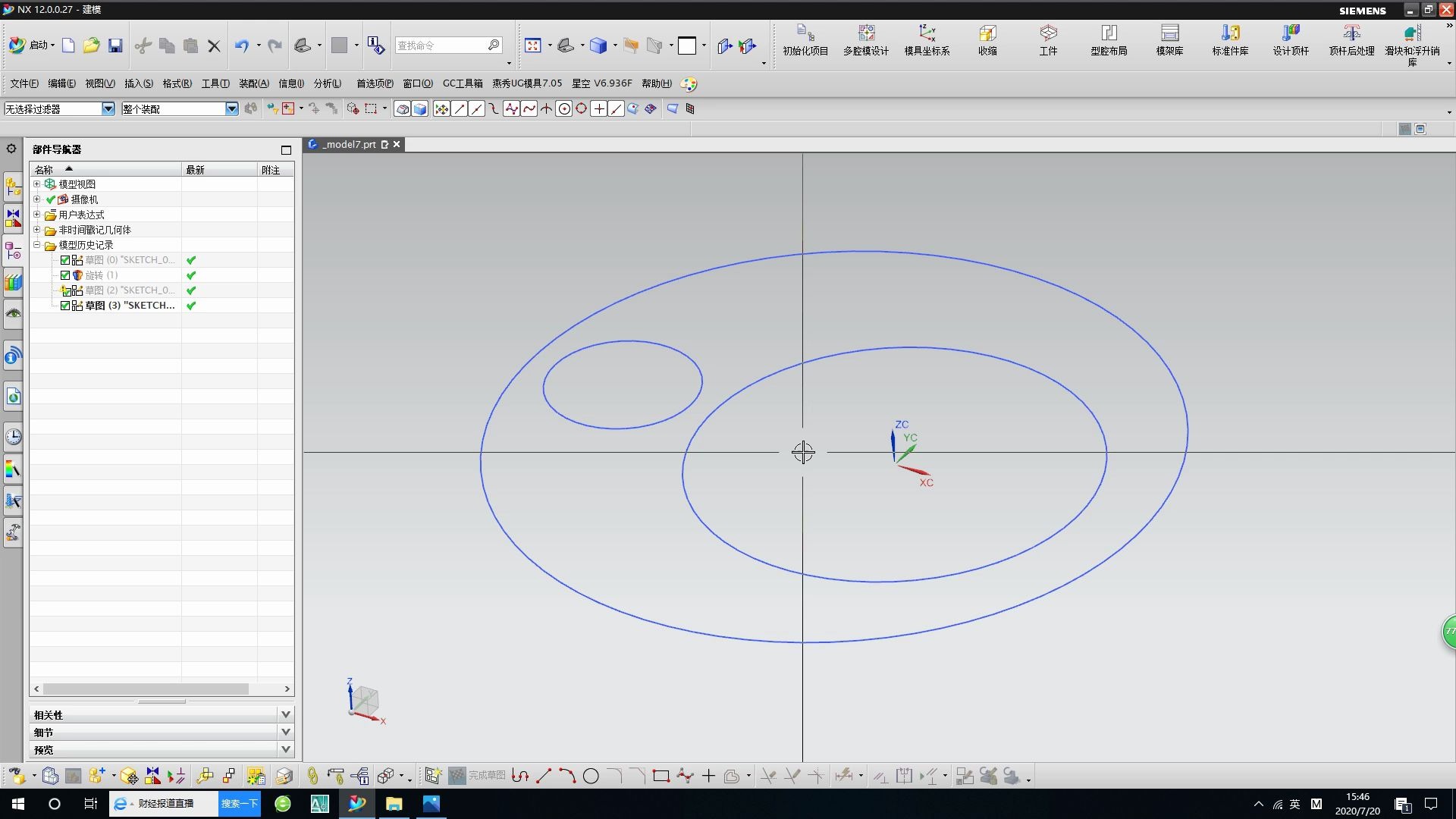Screen dimensions: 1456x819
Task: Expand the 相关性 panel section
Action: pos(285,714)
